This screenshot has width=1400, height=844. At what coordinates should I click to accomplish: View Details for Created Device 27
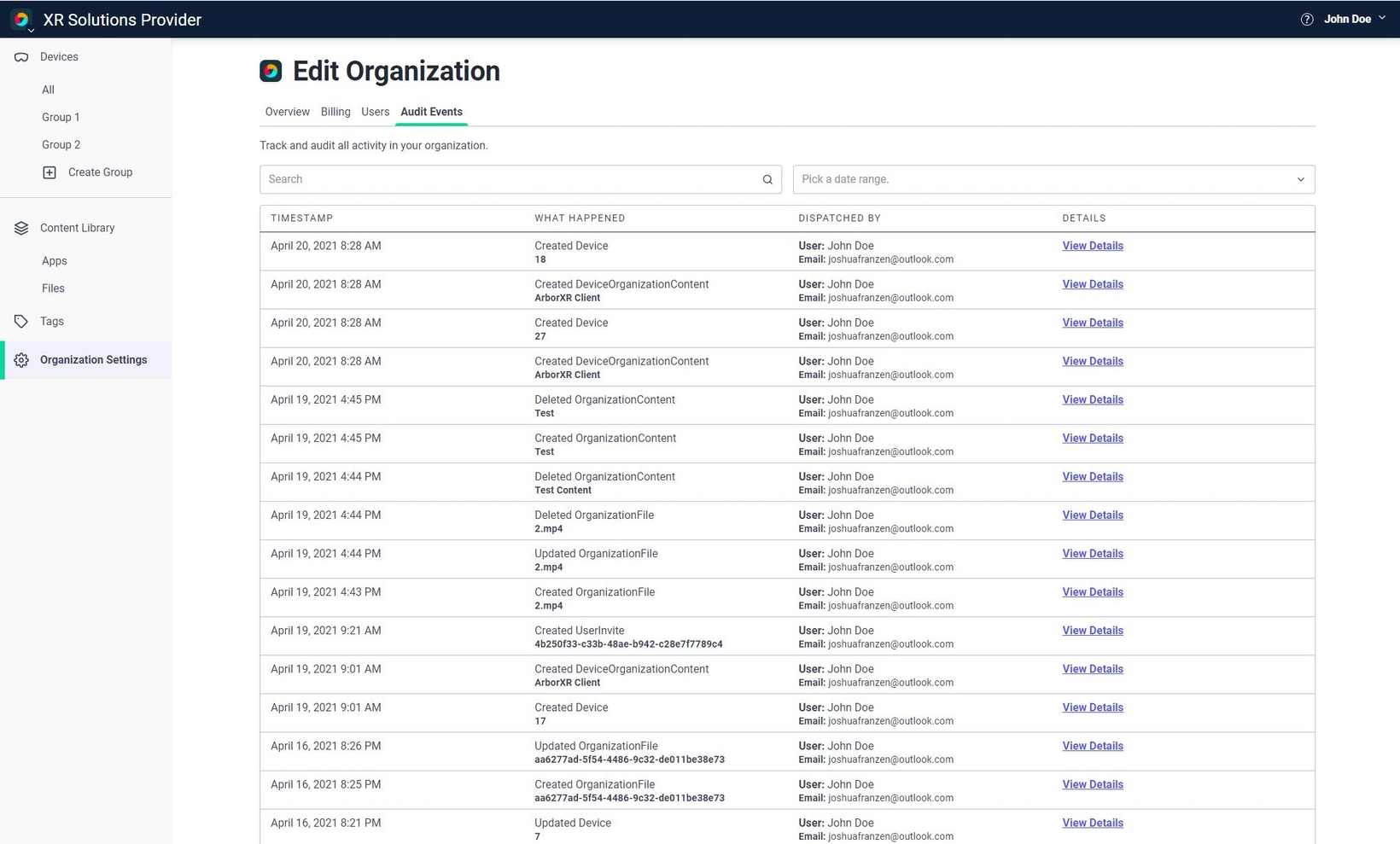coord(1093,323)
